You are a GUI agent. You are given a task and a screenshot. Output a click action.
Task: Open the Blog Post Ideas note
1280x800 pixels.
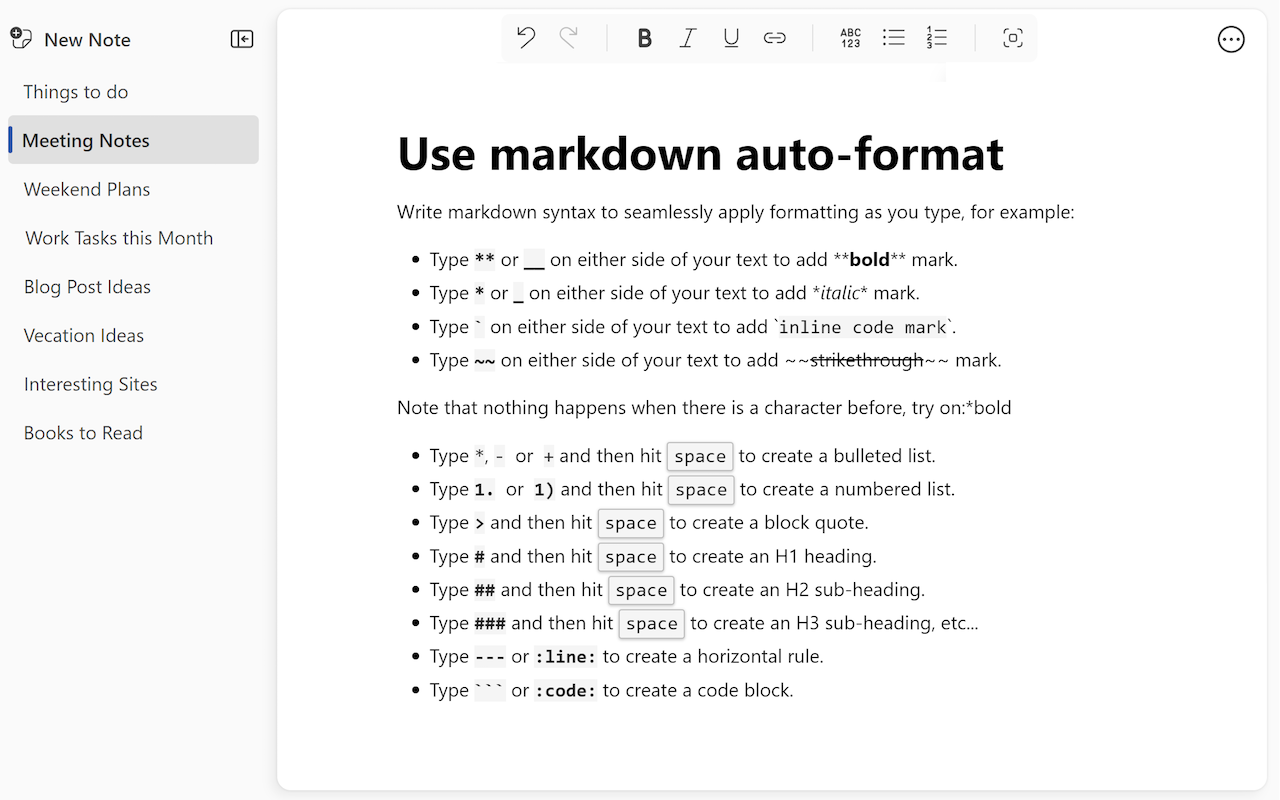click(x=87, y=286)
